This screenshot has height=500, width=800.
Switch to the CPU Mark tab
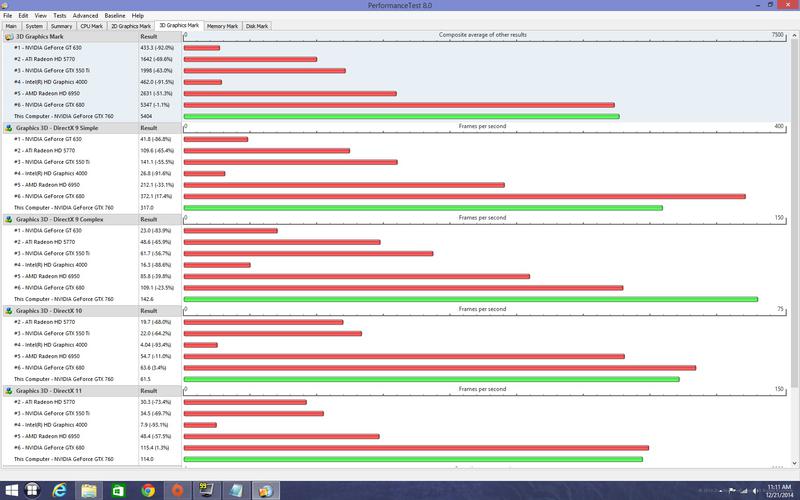[91, 26]
